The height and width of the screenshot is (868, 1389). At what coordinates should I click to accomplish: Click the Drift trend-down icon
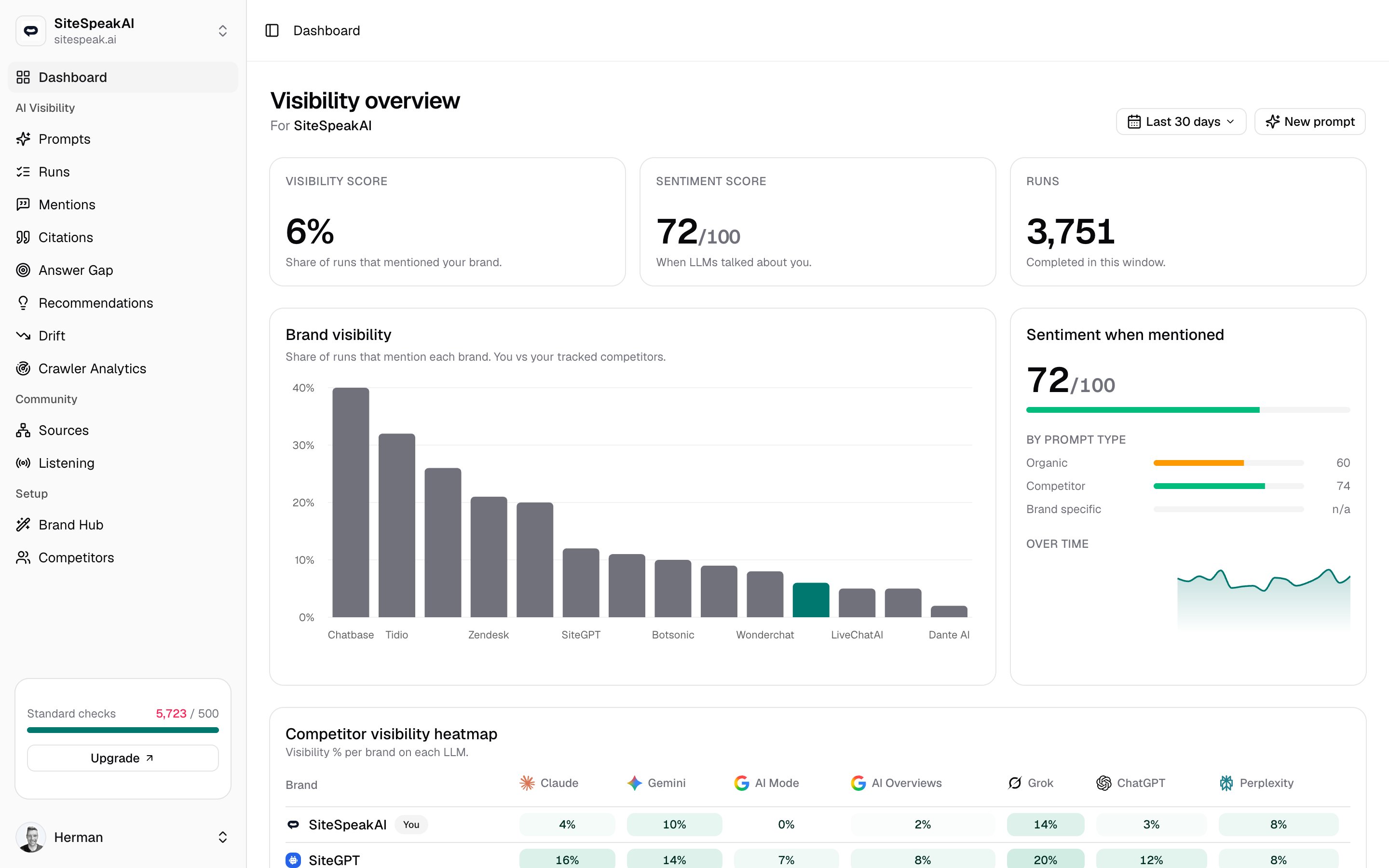(x=23, y=335)
